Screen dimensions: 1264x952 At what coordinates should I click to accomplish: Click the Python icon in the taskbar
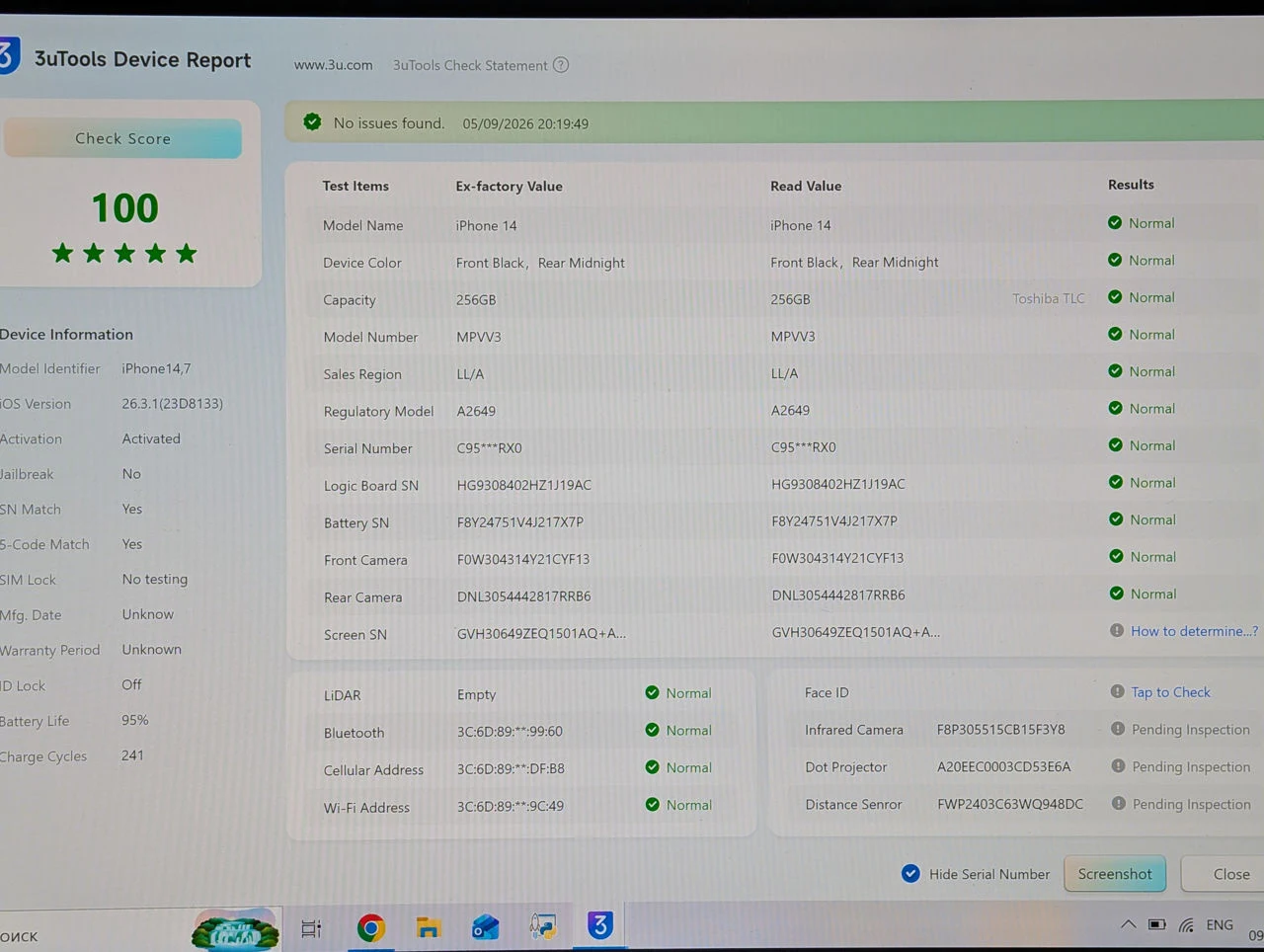pos(542,926)
